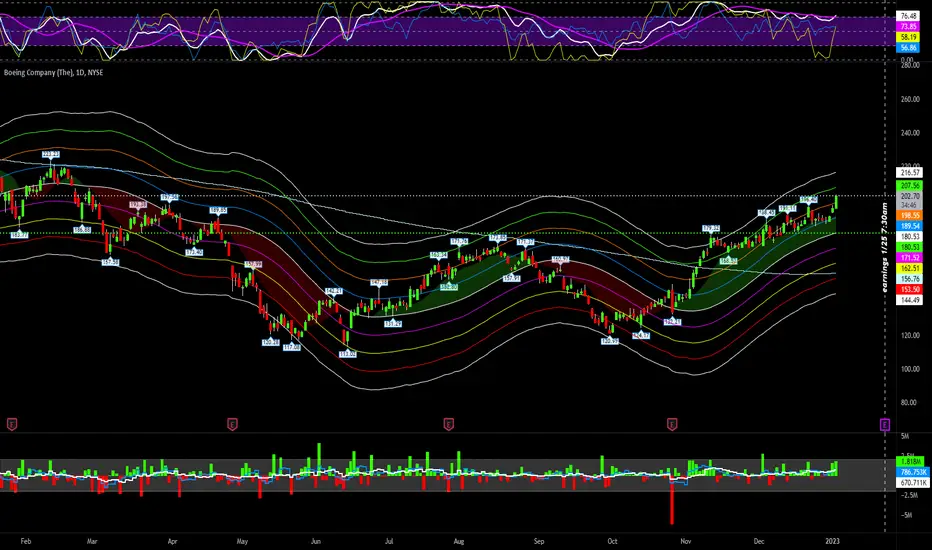The image size is (932, 550).
Task: Click the 202.70 current price label
Action: click(910, 196)
